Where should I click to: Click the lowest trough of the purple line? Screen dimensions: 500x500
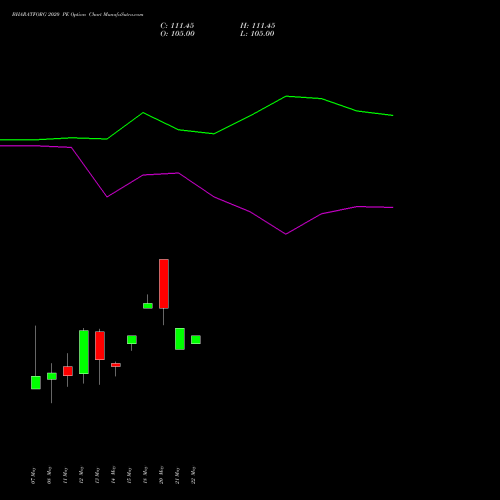click(x=286, y=234)
